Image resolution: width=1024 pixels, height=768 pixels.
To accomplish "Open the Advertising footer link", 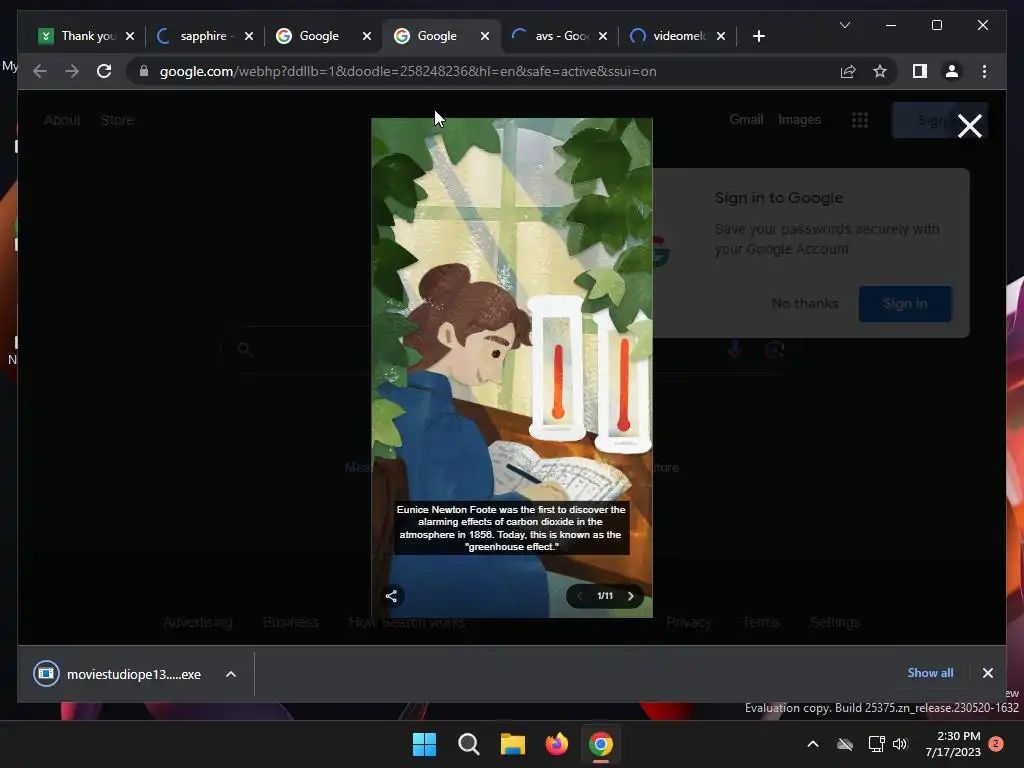I will point(198,622).
